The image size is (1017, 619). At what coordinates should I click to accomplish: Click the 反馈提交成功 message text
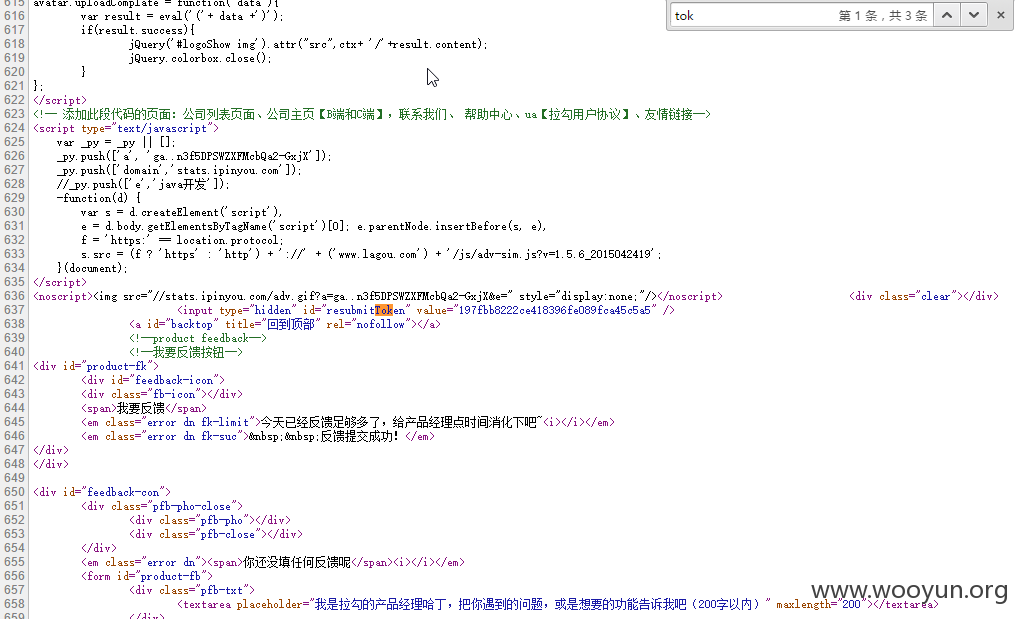[x=360, y=436]
